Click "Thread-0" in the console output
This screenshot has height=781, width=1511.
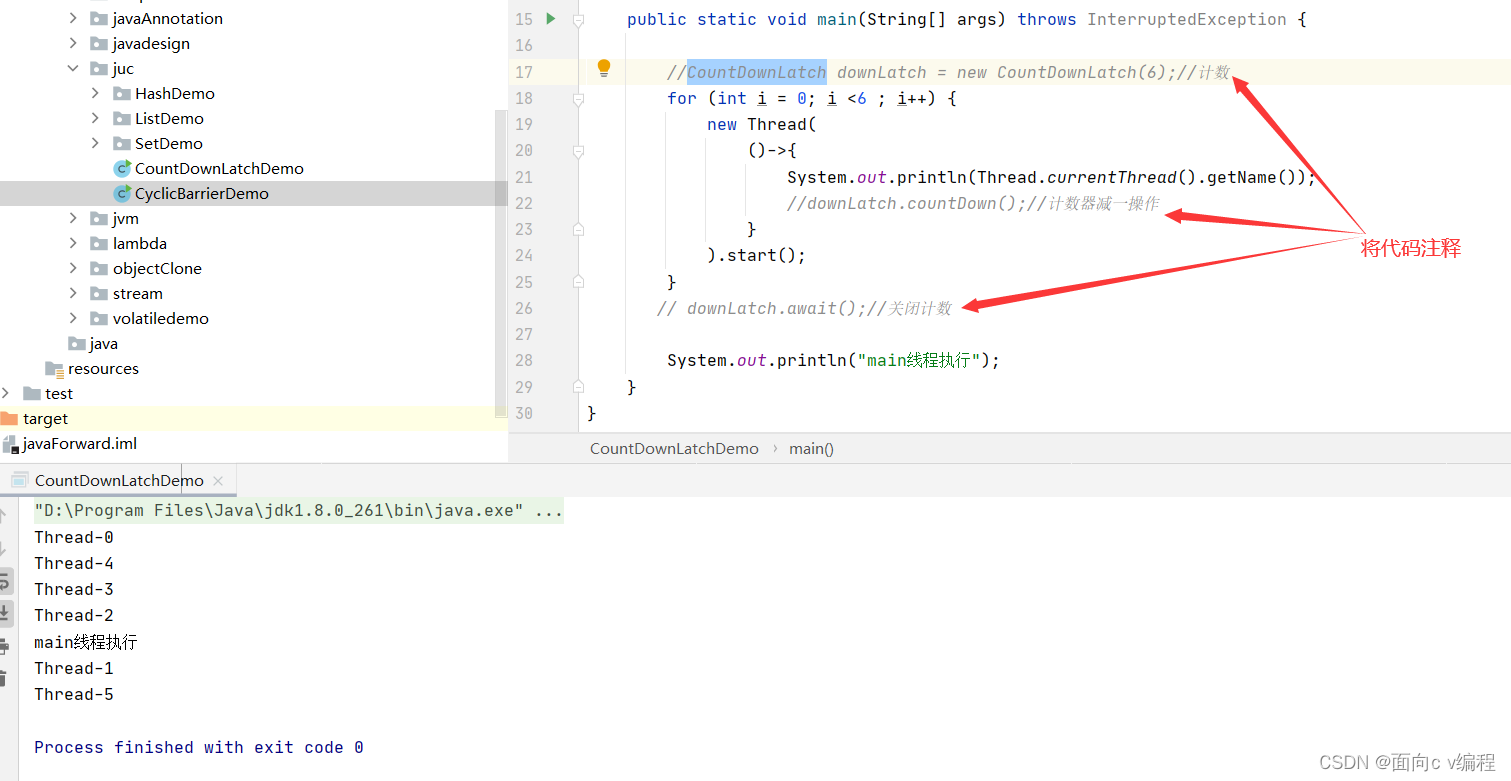pos(74,537)
